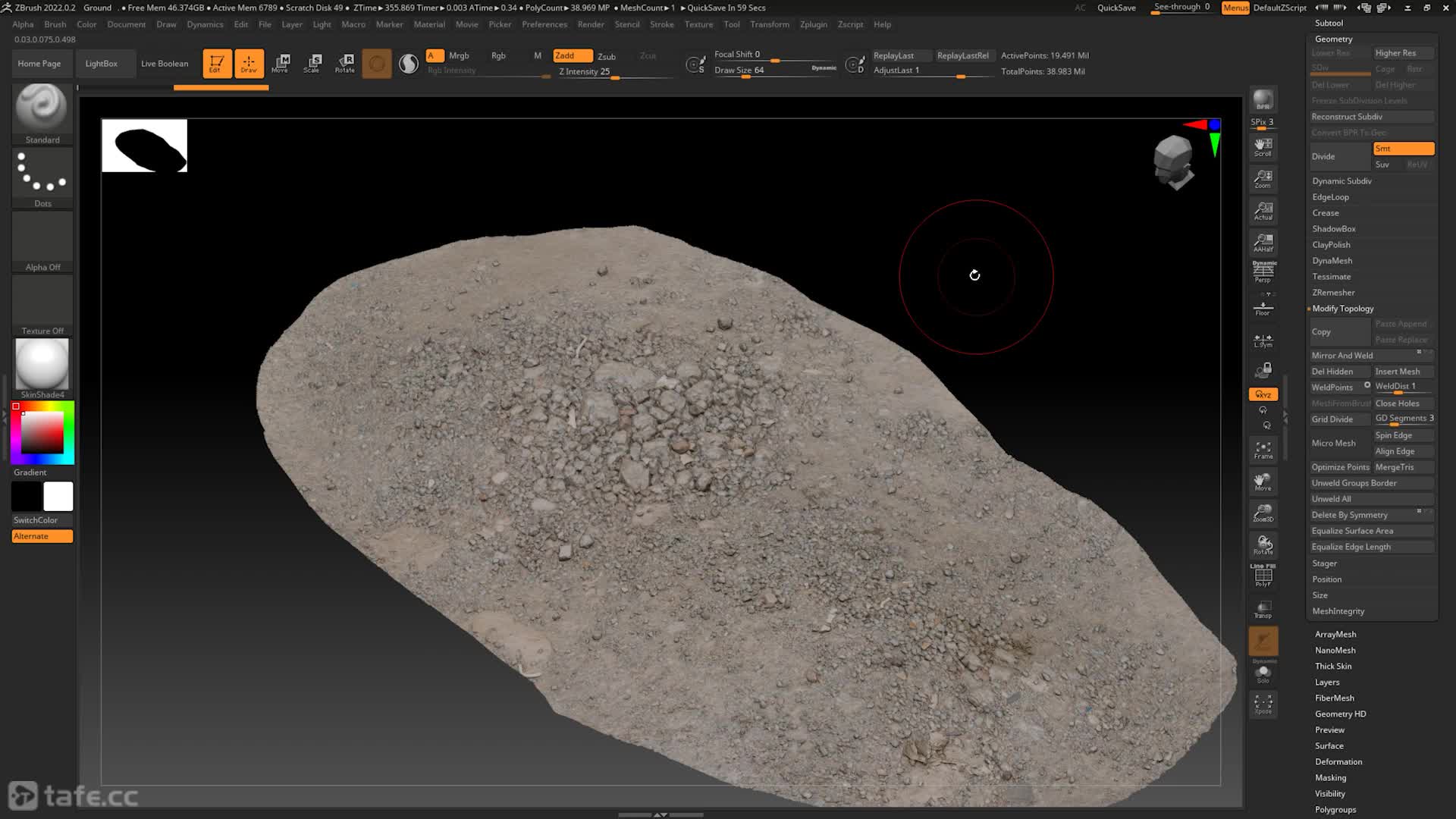This screenshot has width=1456, height=819.
Task: Click the white reference thumbnail in viewport corner
Action: point(144,146)
